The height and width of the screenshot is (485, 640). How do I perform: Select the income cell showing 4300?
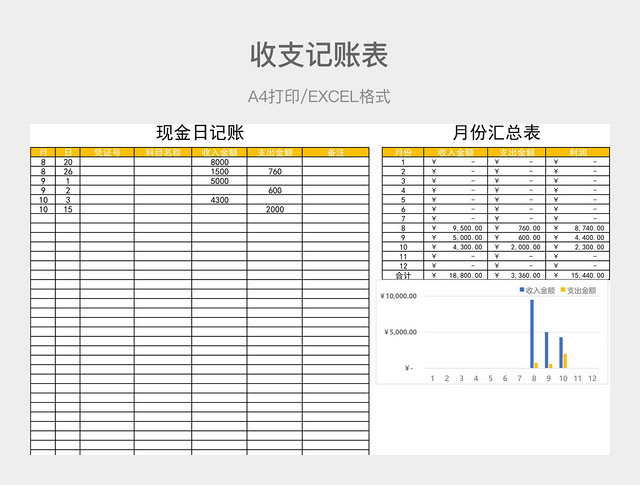[x=219, y=200]
